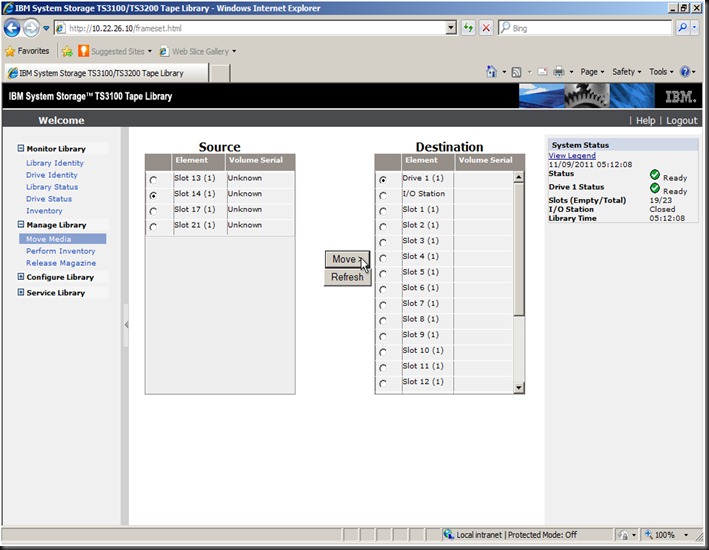The image size is (709, 550).
Task: Click destination list scroll up arrow
Action: (x=519, y=177)
